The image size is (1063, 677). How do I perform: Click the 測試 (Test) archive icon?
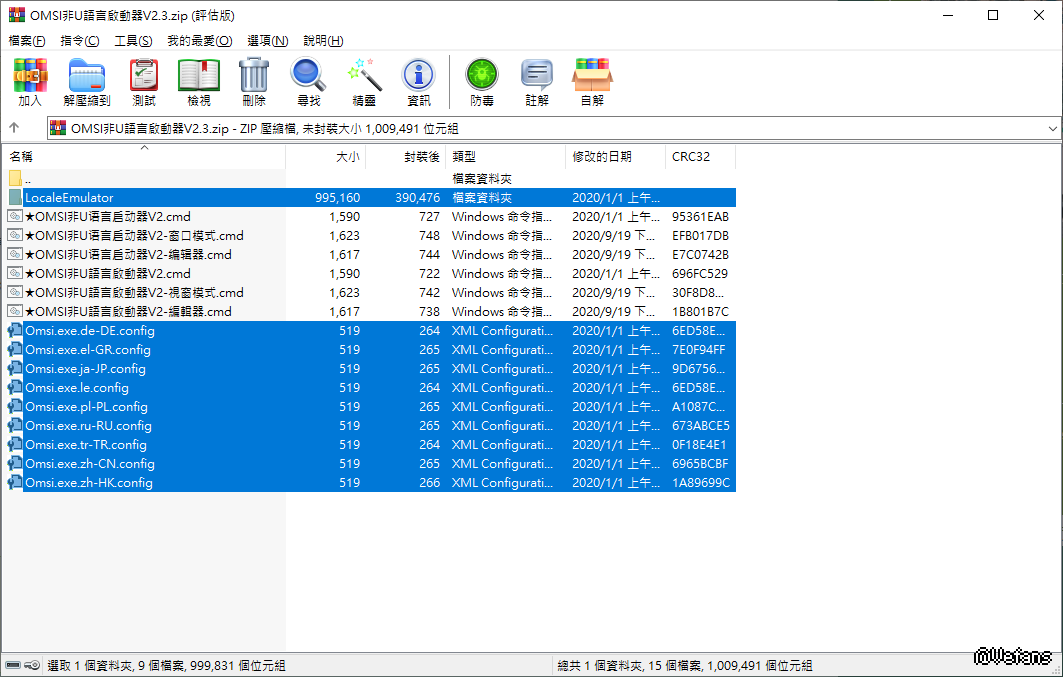tap(144, 82)
